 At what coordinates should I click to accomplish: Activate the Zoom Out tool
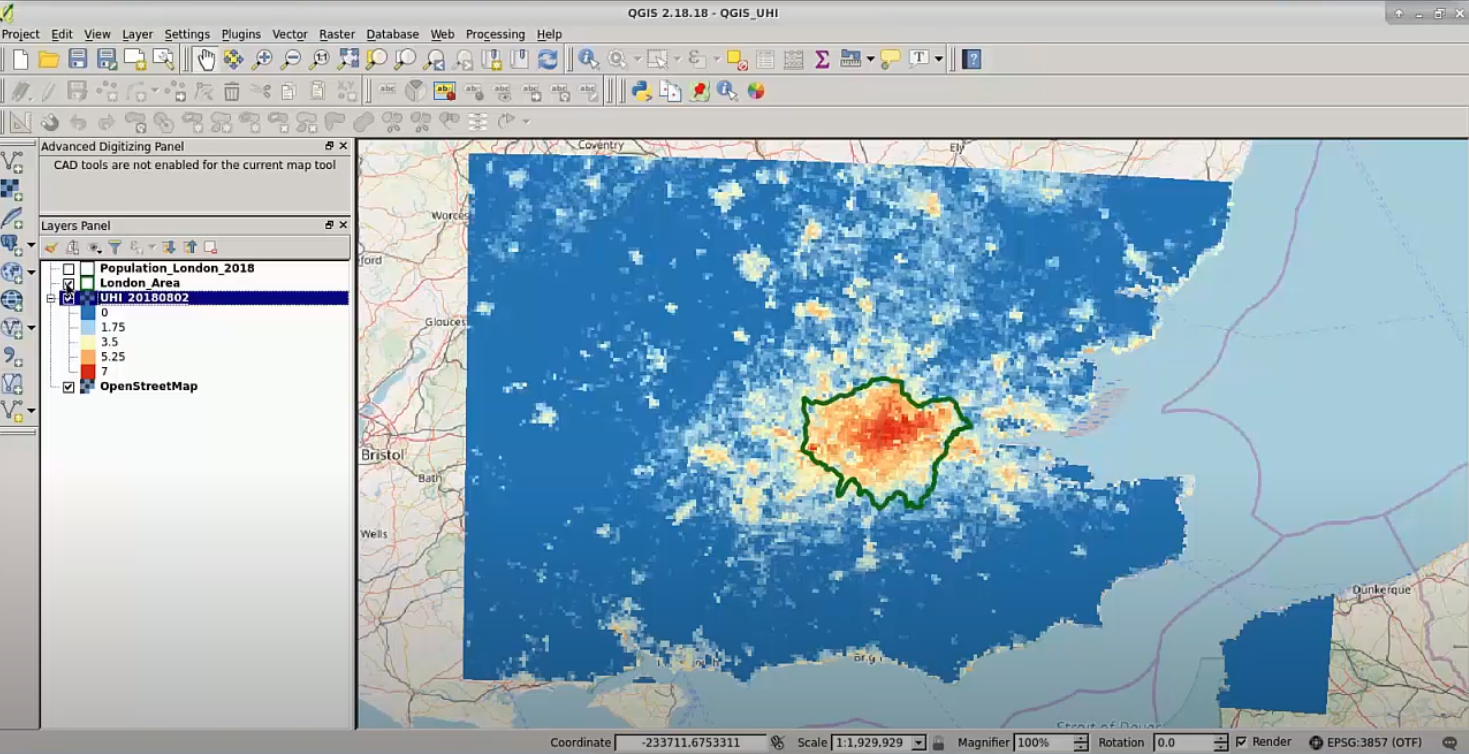coord(291,59)
